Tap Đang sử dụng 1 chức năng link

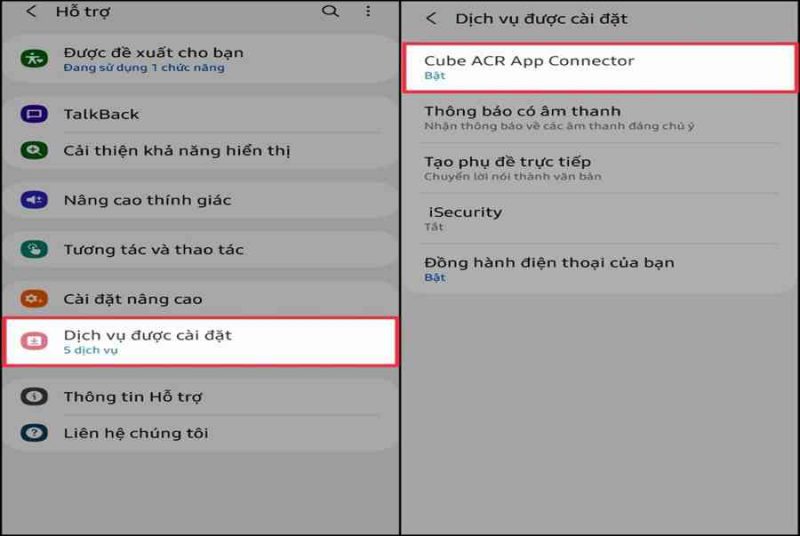[x=144, y=68]
